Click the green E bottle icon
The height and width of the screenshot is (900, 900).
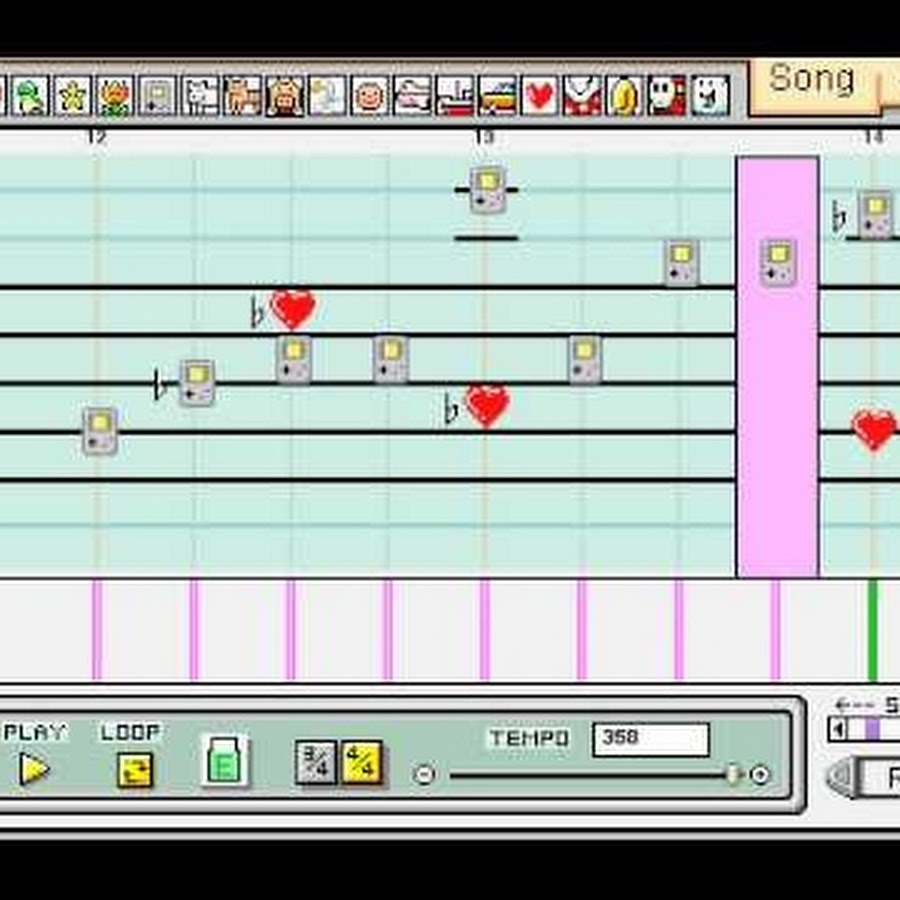point(224,761)
